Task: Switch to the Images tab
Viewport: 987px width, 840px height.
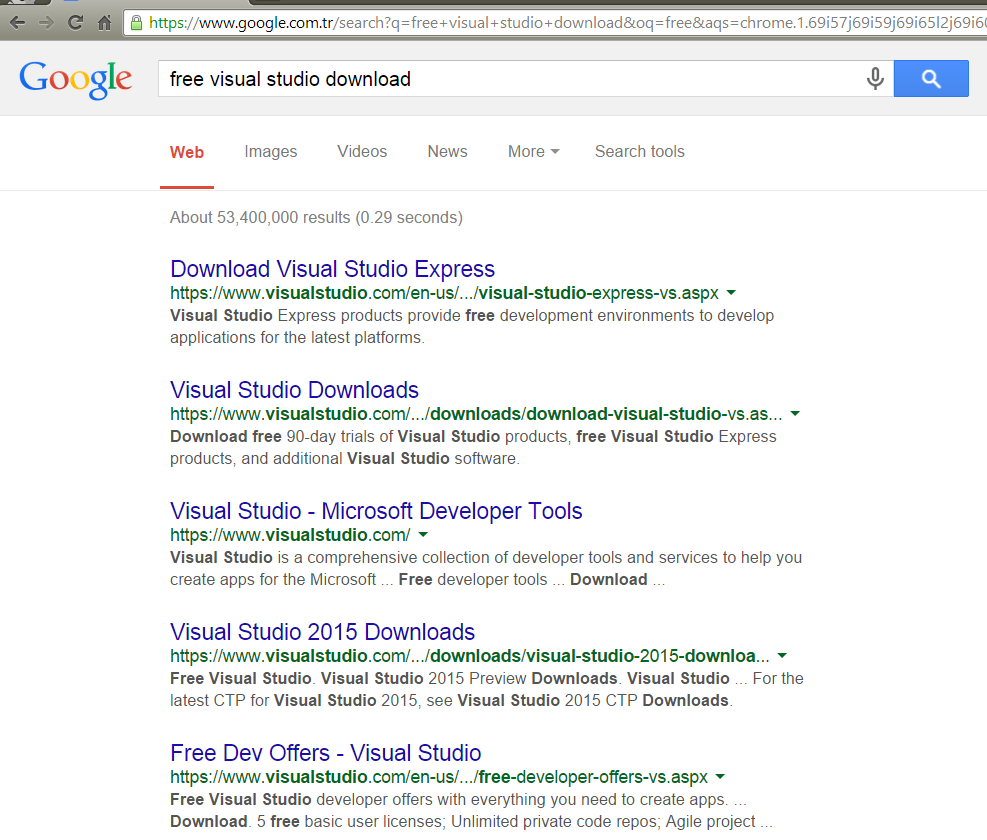Action: 271,152
